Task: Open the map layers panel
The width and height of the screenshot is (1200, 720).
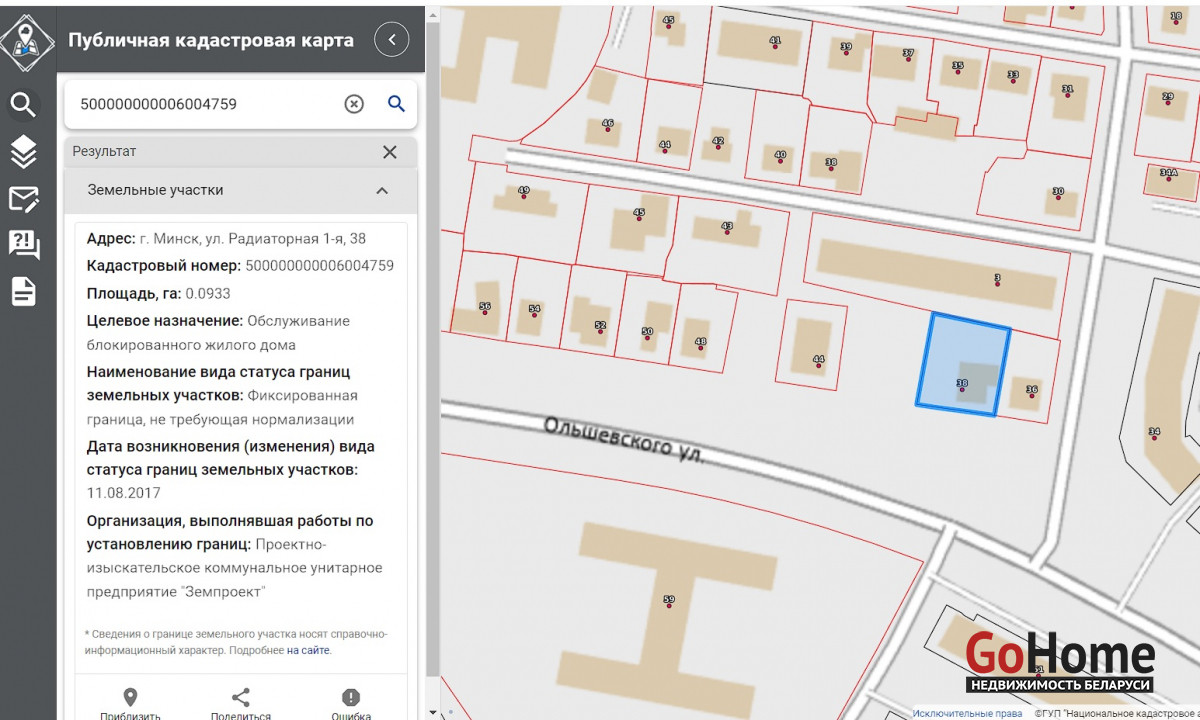Action: 24,152
